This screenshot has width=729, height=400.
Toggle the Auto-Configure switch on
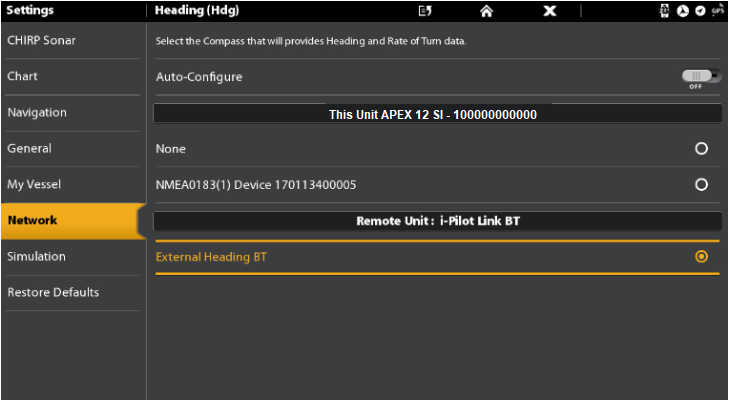pos(701,76)
